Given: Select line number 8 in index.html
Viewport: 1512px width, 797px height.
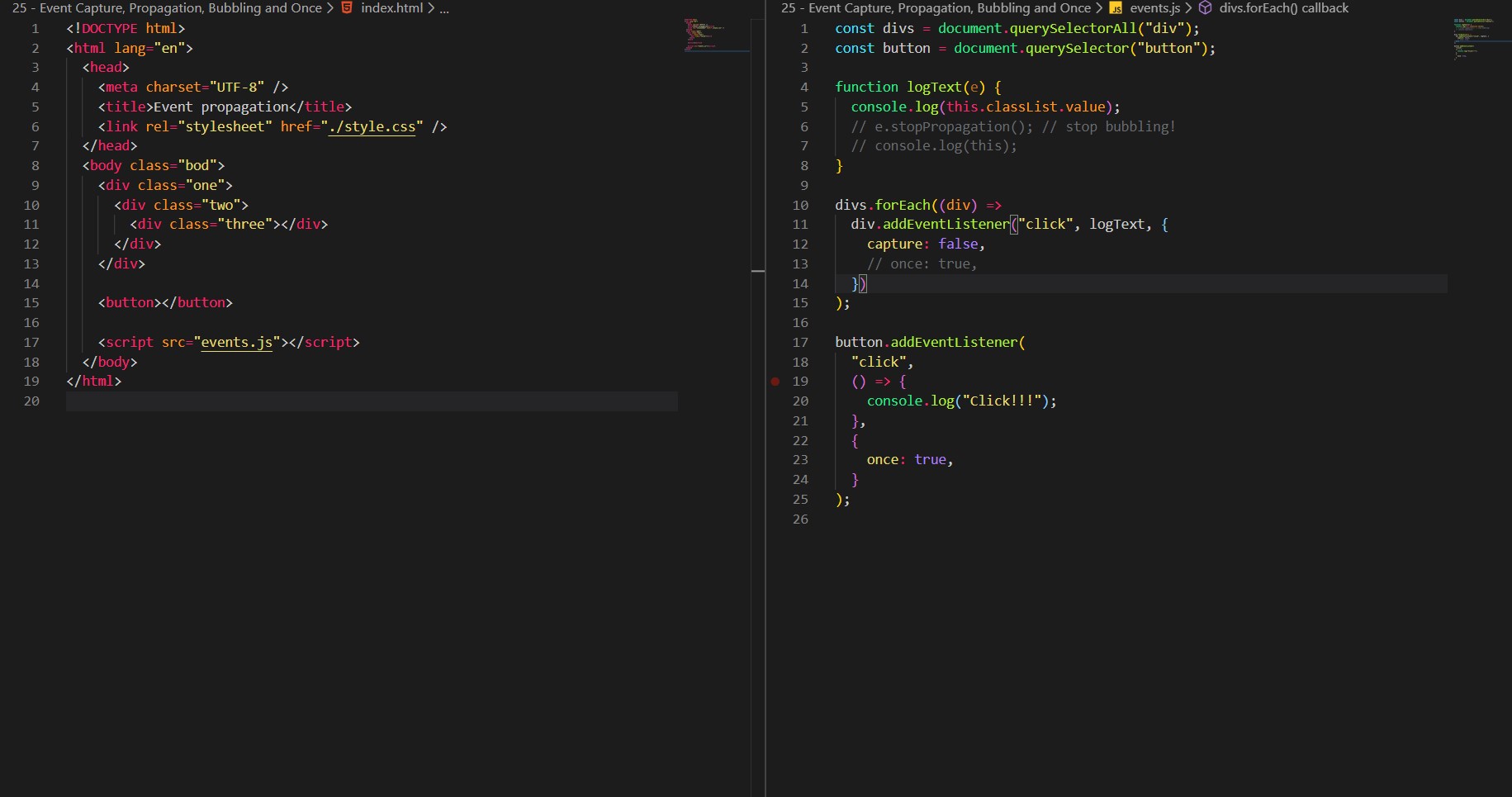Looking at the screenshot, I should [35, 165].
